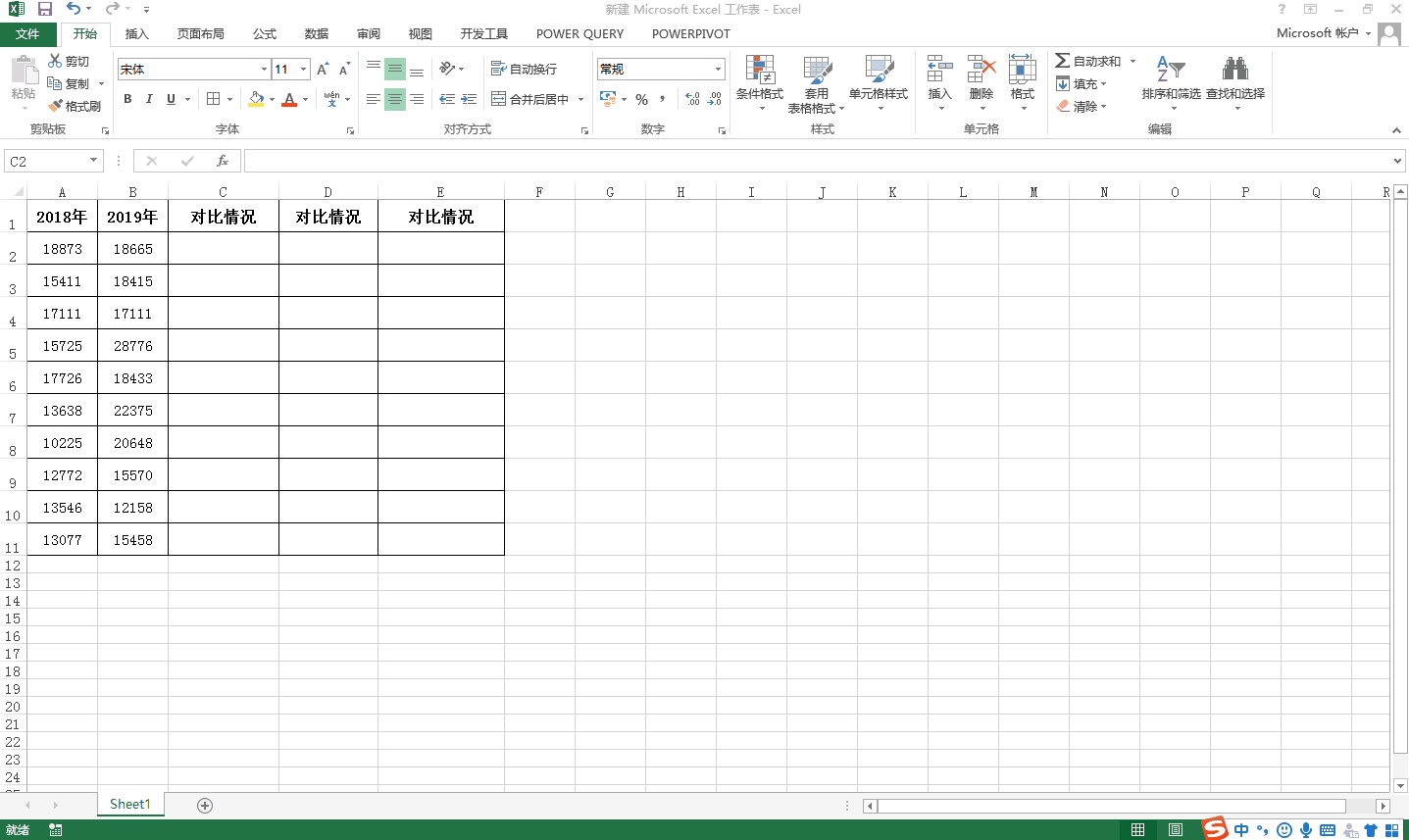Toggle middle vertical alignment
Image resolution: width=1409 pixels, height=840 pixels.
(394, 70)
